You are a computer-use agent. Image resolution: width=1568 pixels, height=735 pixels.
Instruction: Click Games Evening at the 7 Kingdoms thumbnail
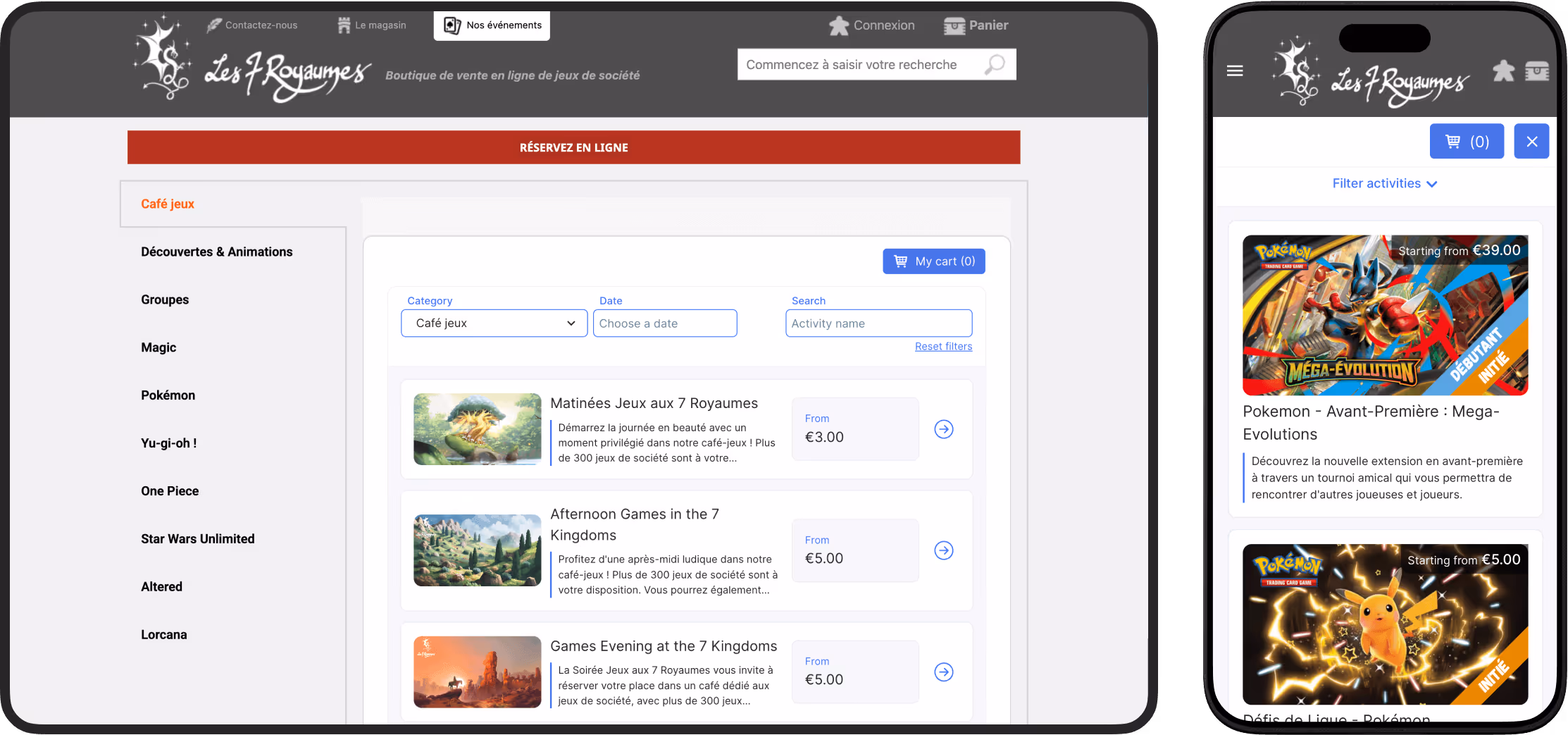(x=477, y=672)
